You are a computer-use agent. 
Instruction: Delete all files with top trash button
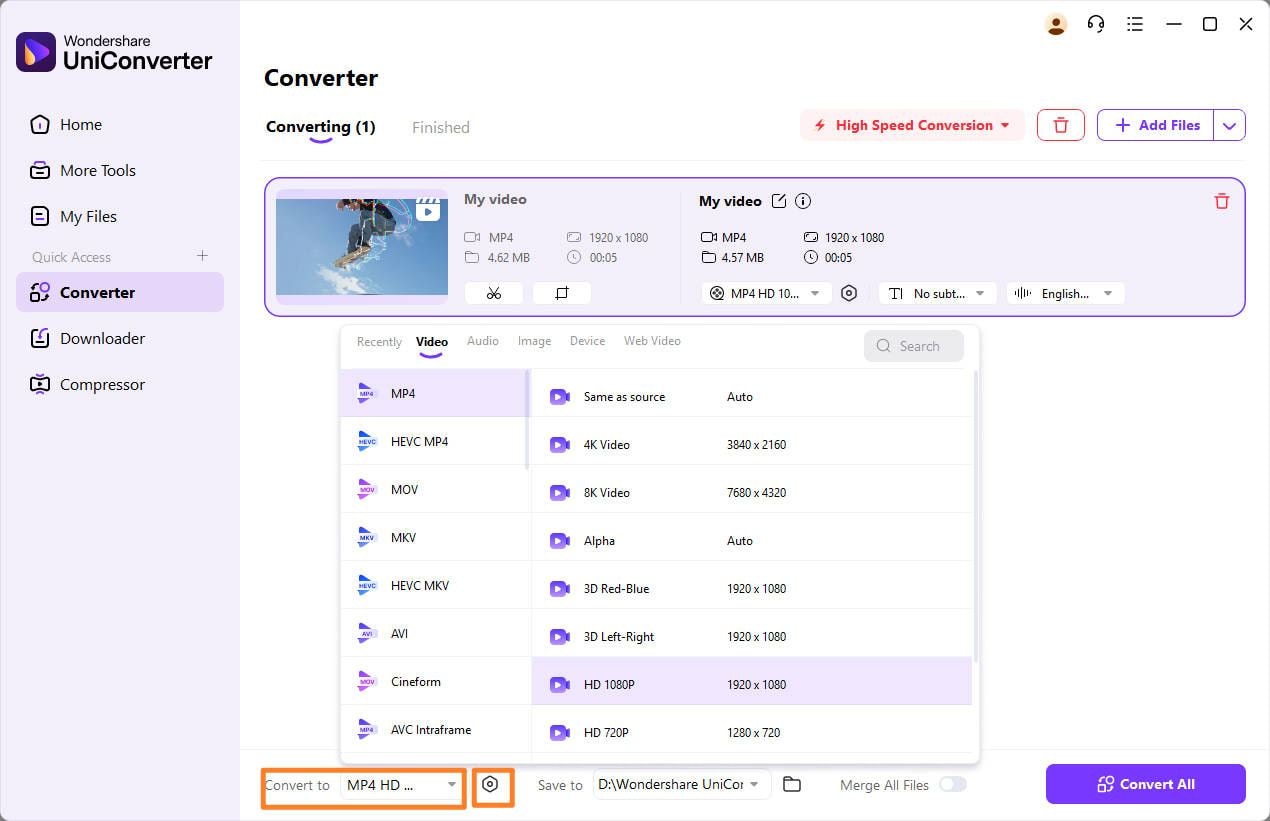click(x=1061, y=125)
